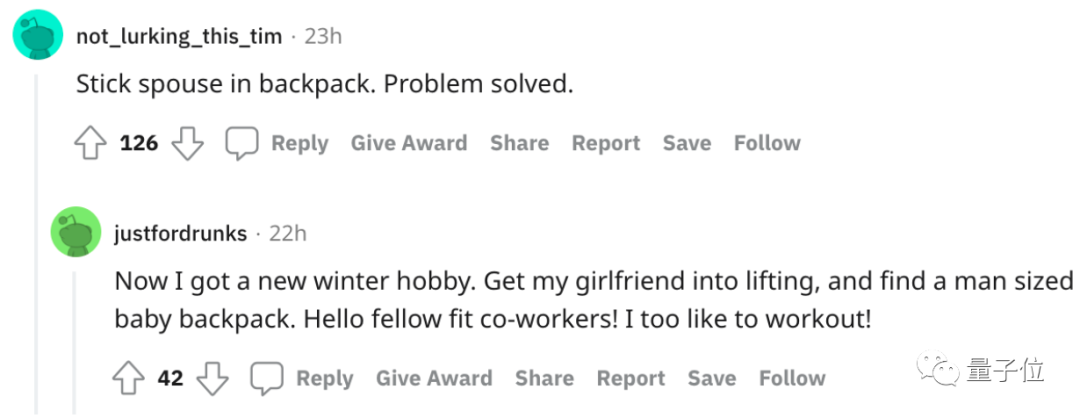
Task: Share the not_lurking_this_tim comment
Action: tap(519, 143)
